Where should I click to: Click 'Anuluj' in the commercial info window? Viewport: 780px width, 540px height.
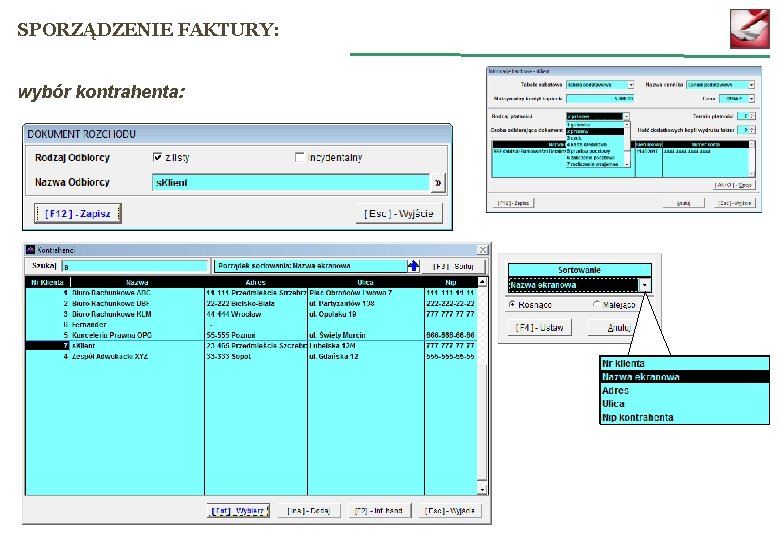[x=683, y=203]
